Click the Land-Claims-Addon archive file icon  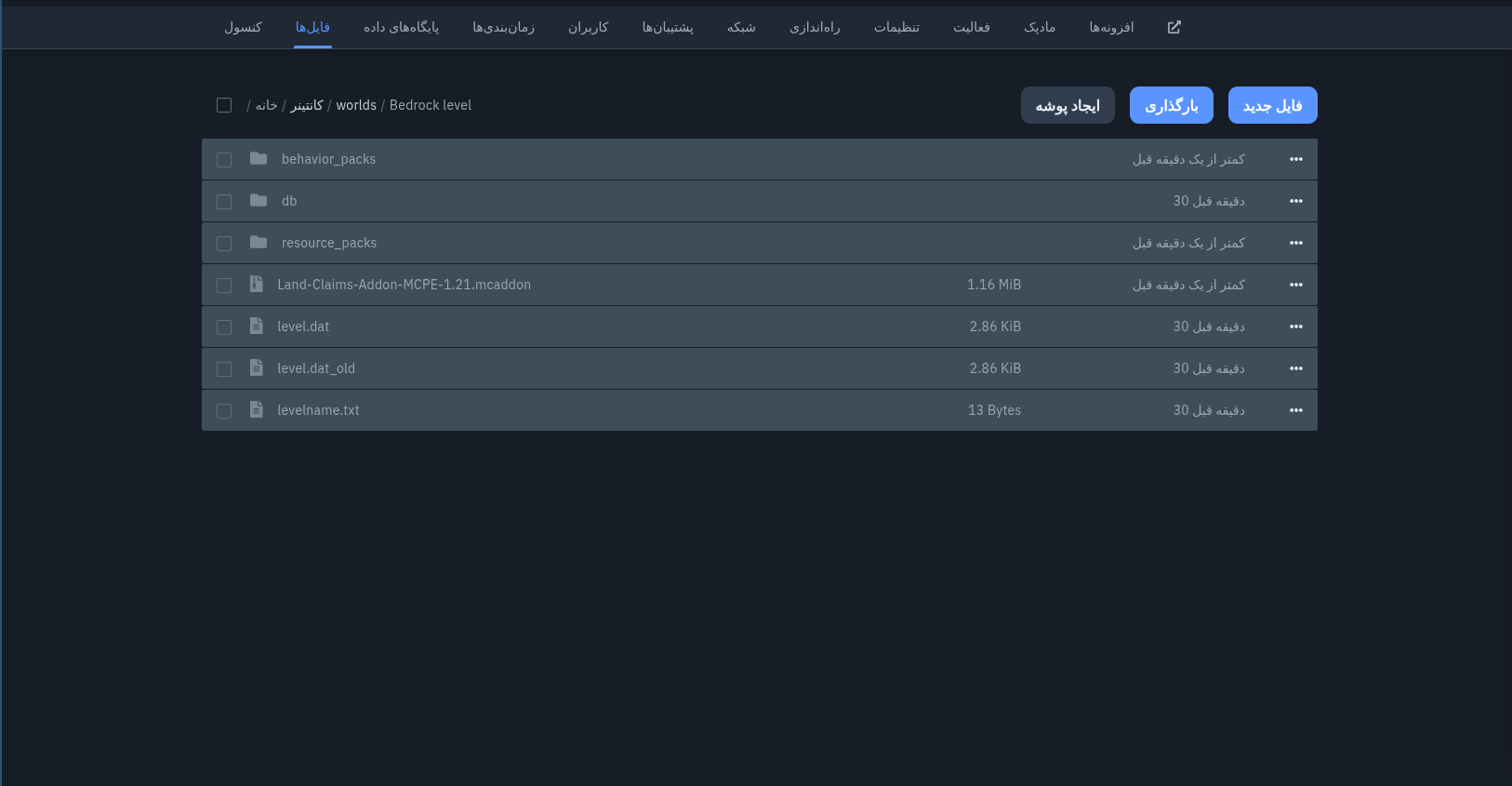tap(257, 285)
